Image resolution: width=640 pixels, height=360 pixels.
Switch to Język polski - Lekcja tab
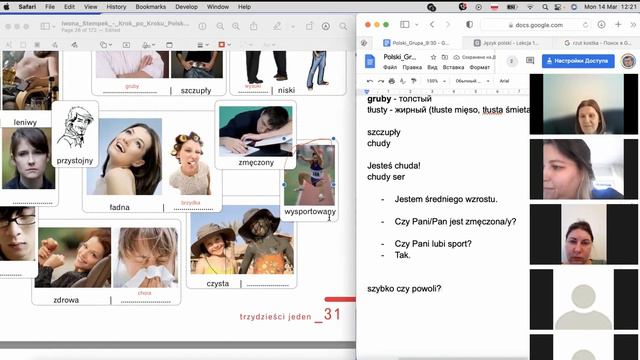506,43
